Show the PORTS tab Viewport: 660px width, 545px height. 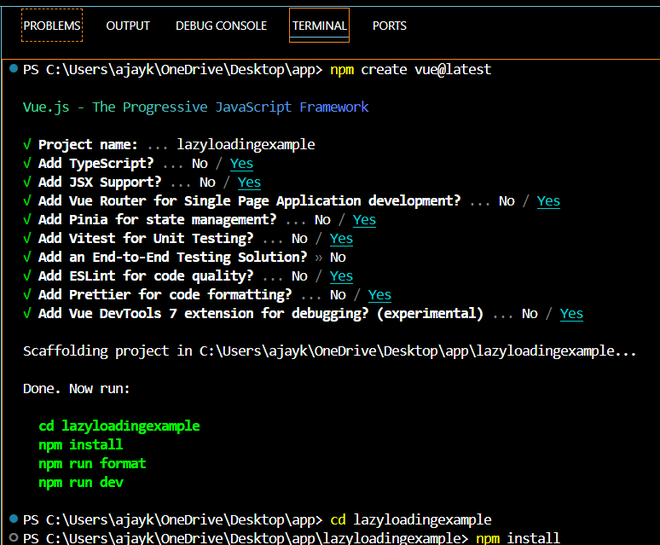click(389, 25)
